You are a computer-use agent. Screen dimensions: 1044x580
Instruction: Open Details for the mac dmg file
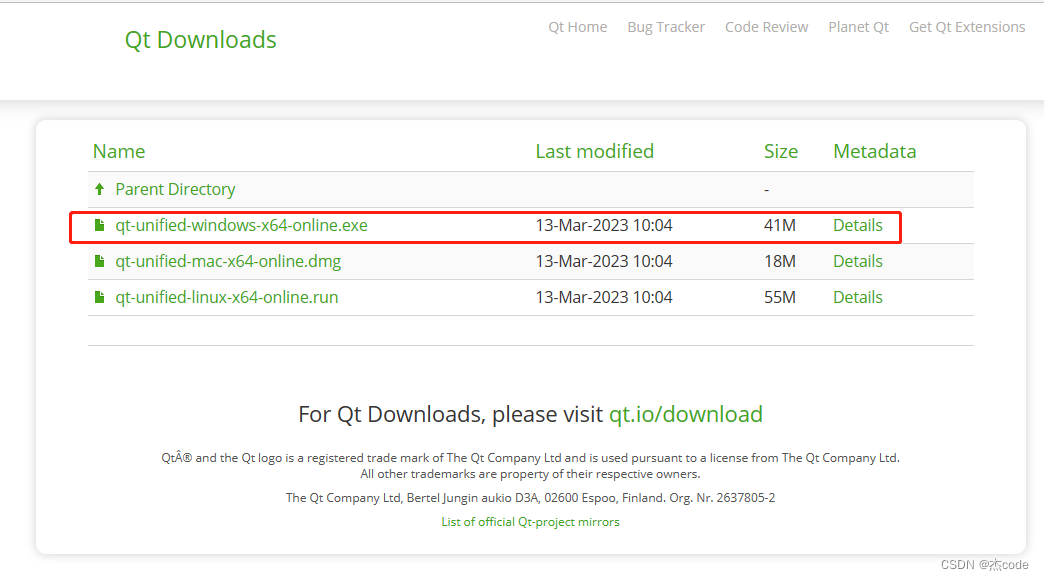point(858,261)
